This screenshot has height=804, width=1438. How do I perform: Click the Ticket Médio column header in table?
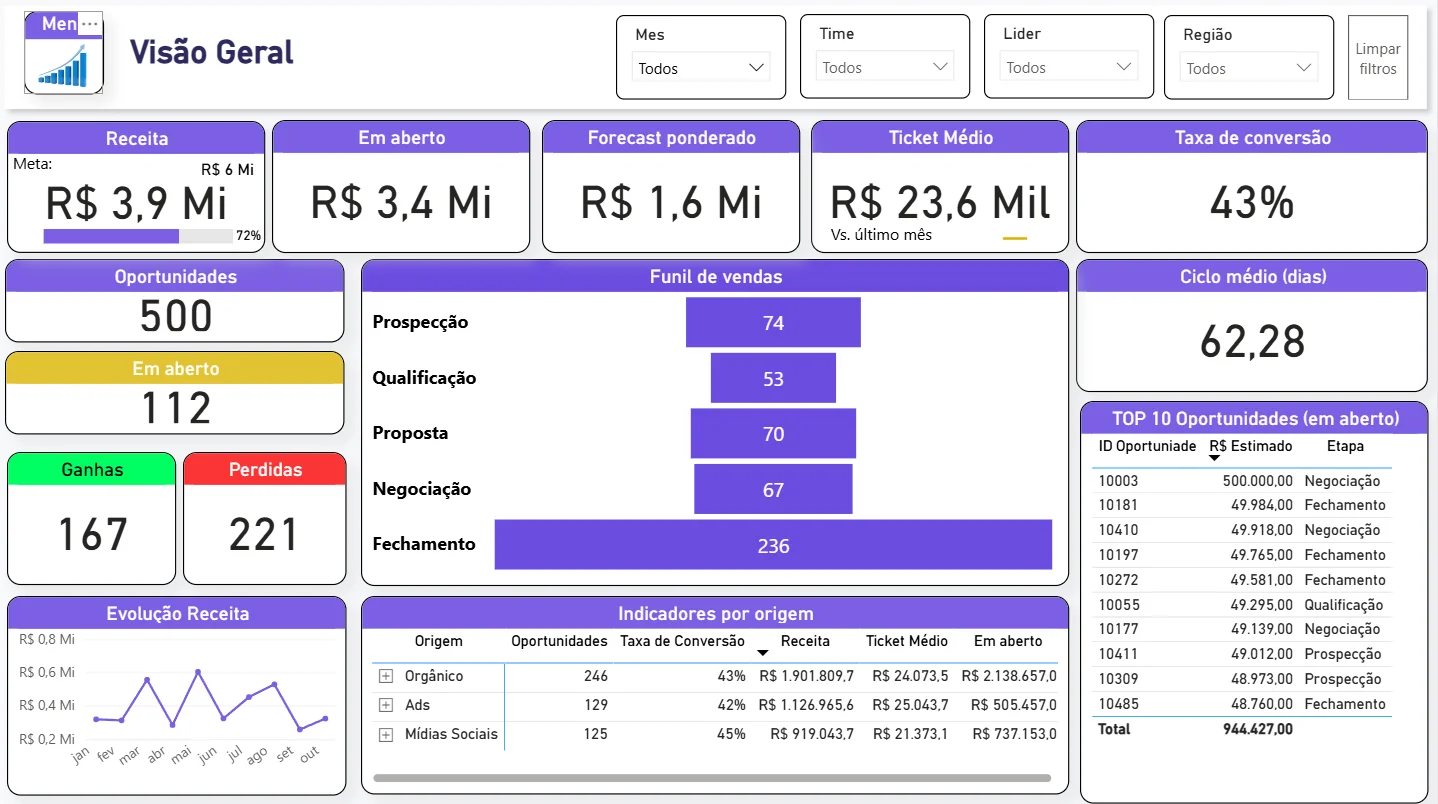pos(906,641)
